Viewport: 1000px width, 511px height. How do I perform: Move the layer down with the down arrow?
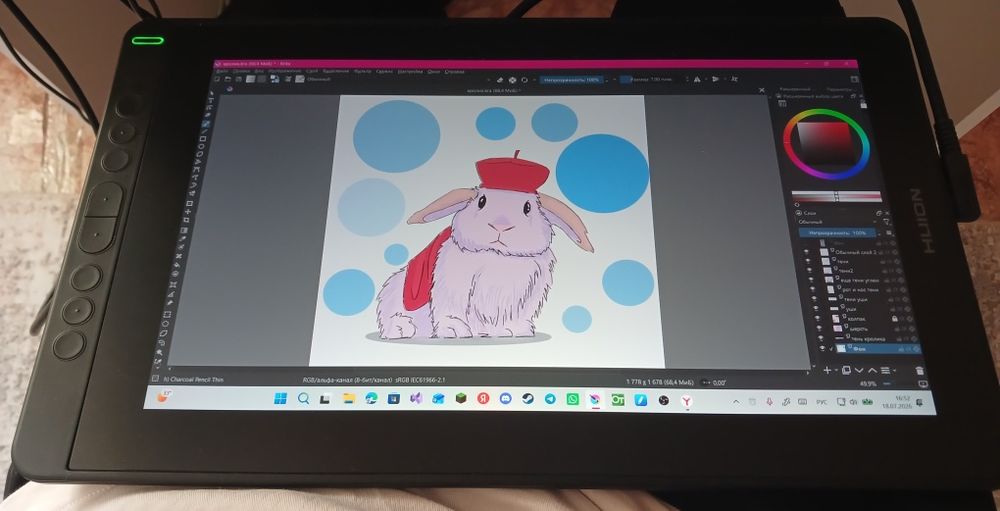click(x=859, y=370)
